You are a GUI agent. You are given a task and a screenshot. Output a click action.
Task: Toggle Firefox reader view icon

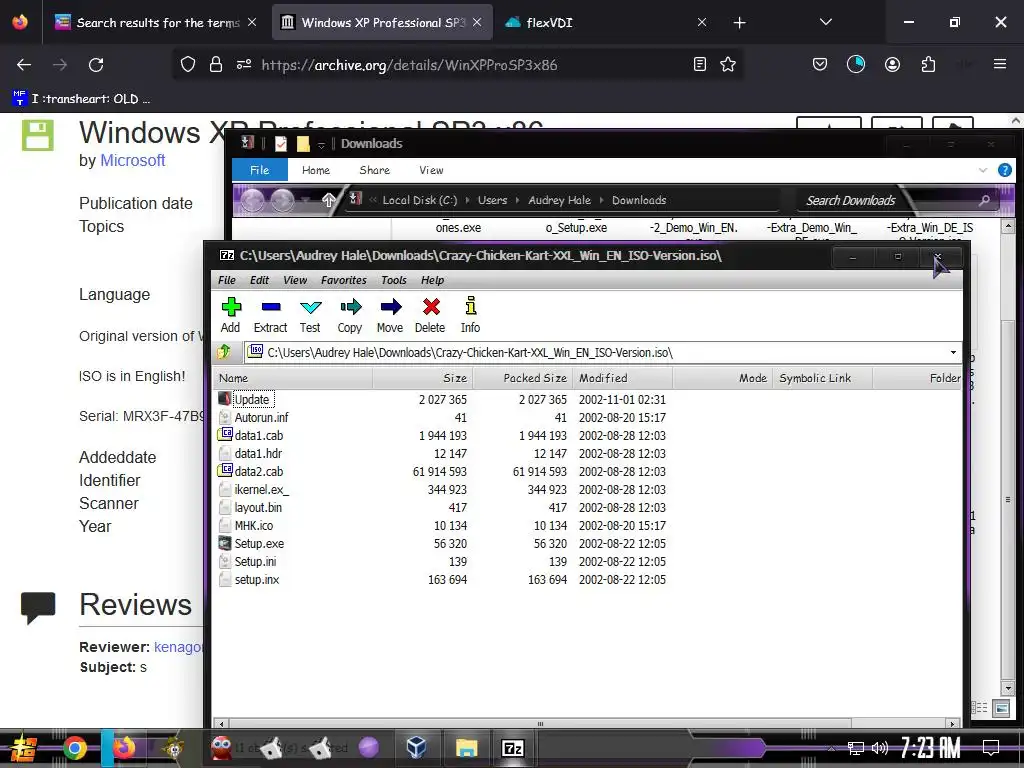click(700, 64)
